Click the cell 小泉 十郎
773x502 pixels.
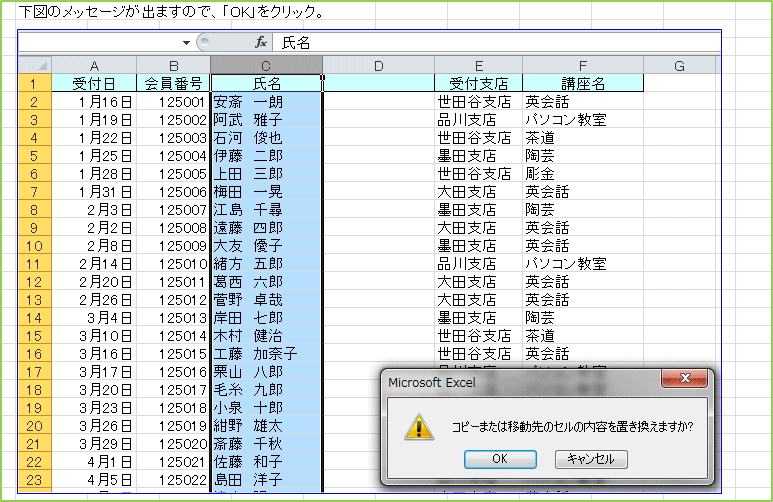(266, 408)
